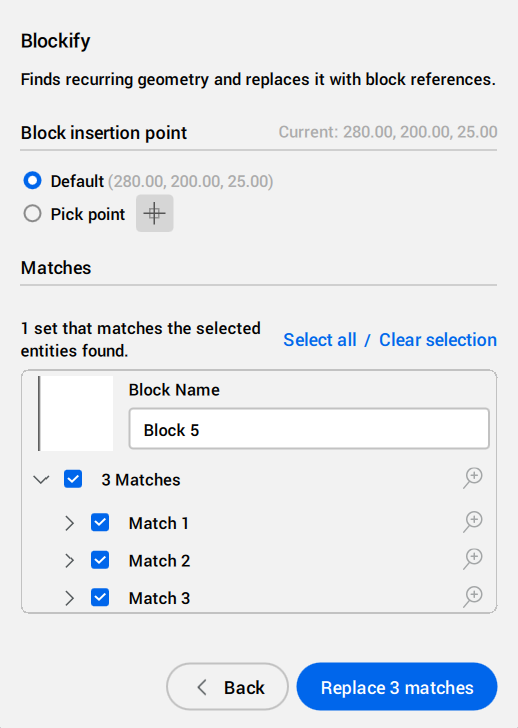Expand the Match 2 entry
This screenshot has height=728, width=518.
point(69,561)
